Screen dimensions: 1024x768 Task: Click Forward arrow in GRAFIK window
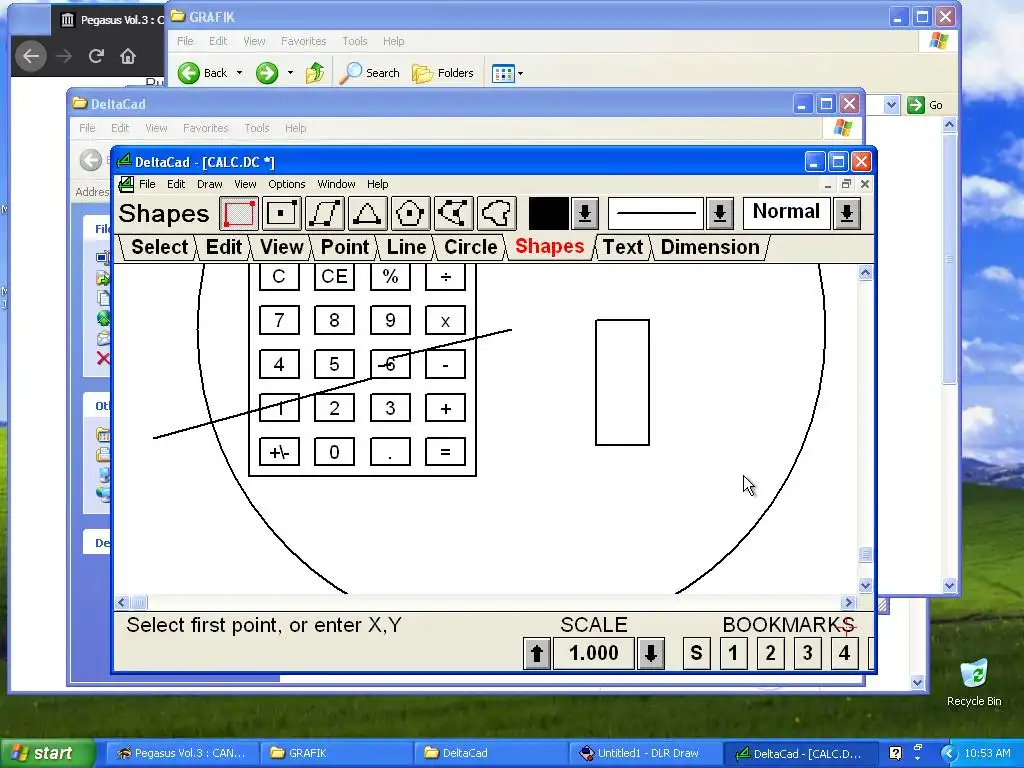pos(266,73)
